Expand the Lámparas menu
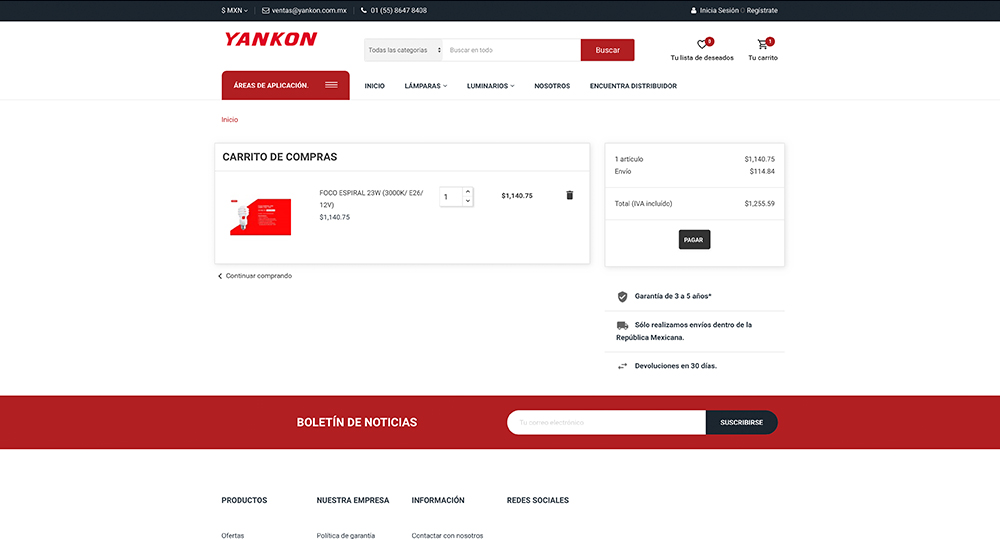 (426, 86)
